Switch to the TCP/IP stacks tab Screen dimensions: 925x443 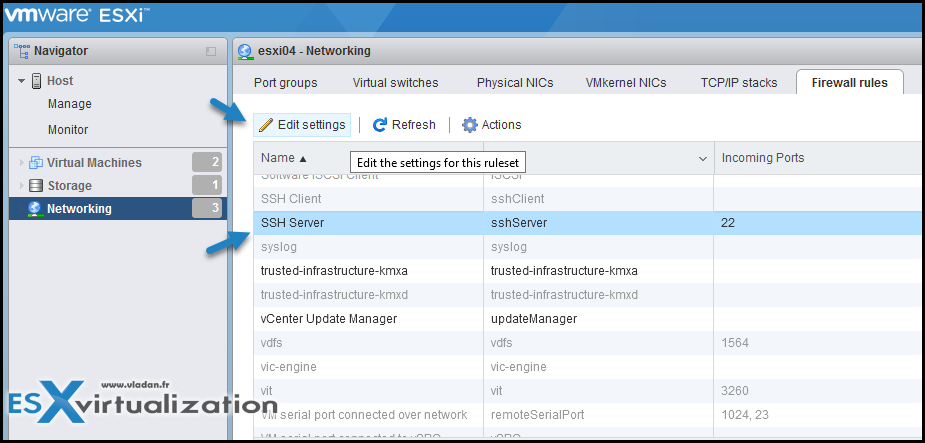[739, 83]
